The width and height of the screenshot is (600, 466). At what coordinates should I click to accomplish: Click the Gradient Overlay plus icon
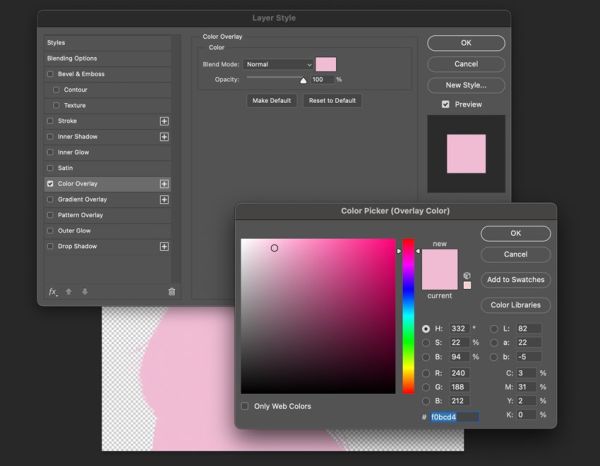[x=164, y=200]
